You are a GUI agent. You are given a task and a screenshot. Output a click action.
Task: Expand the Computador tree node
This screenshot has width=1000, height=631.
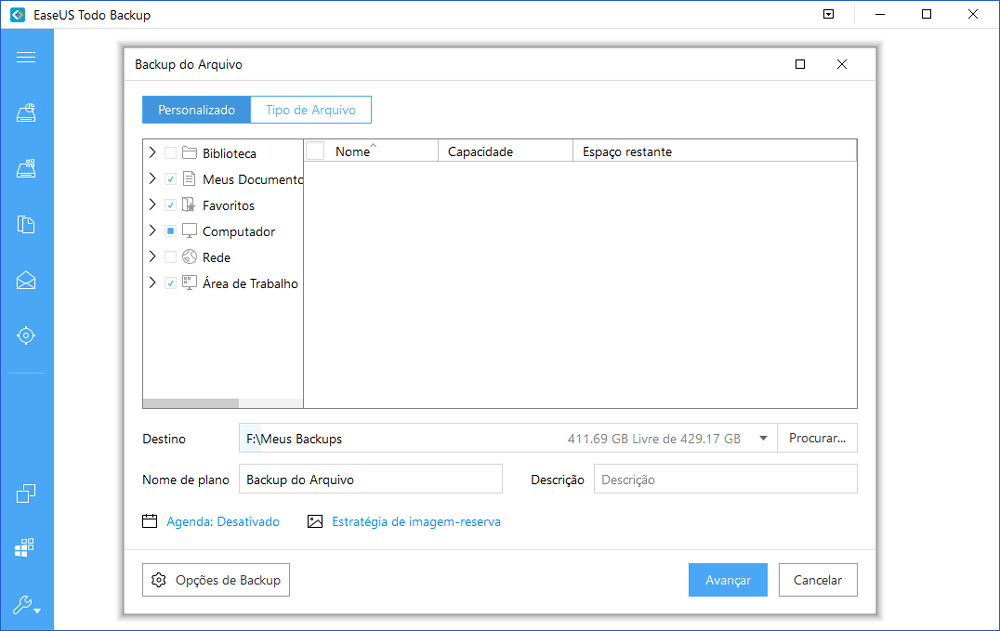(x=152, y=231)
